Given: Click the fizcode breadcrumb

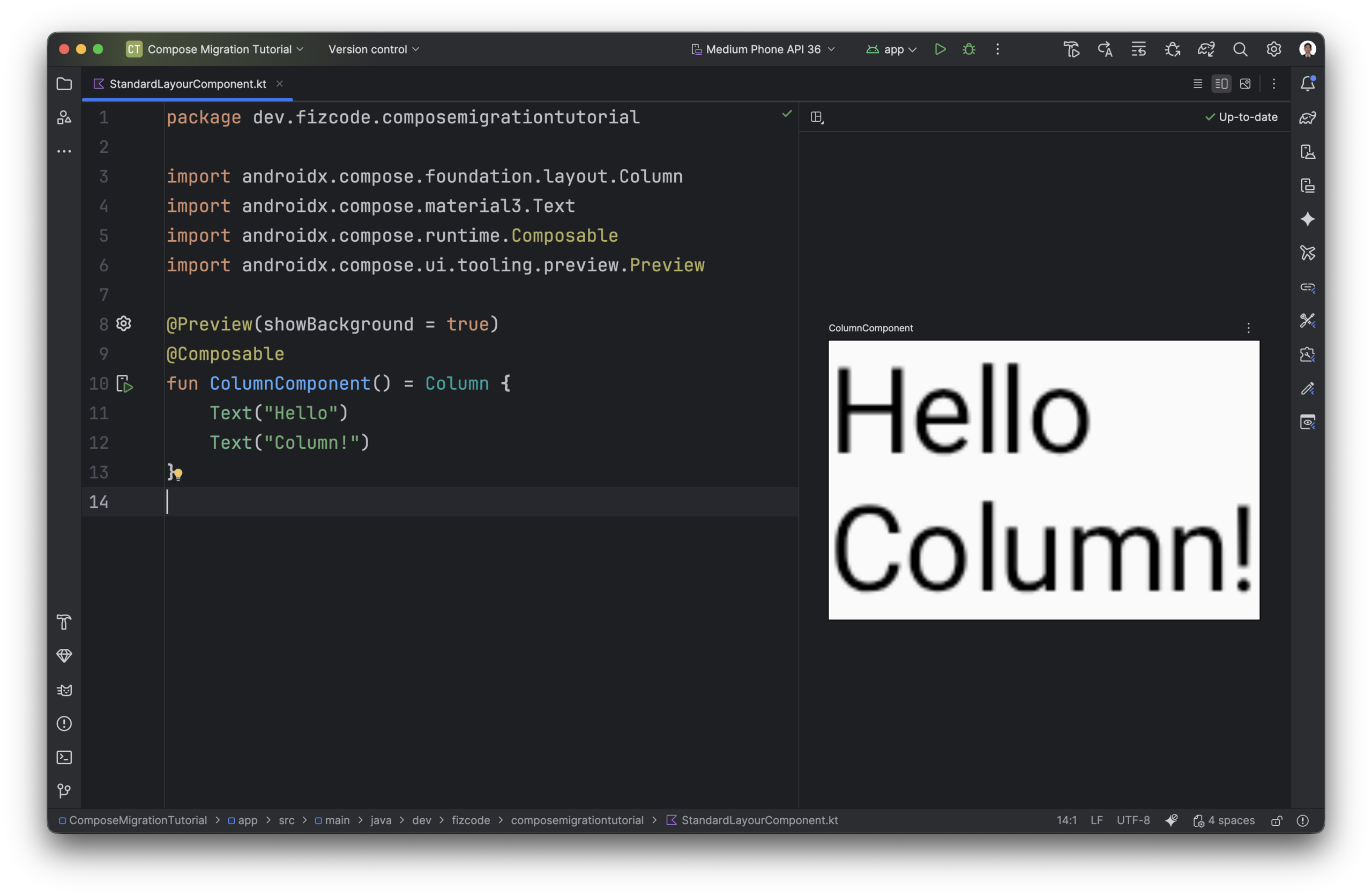Looking at the screenshot, I should (471, 820).
